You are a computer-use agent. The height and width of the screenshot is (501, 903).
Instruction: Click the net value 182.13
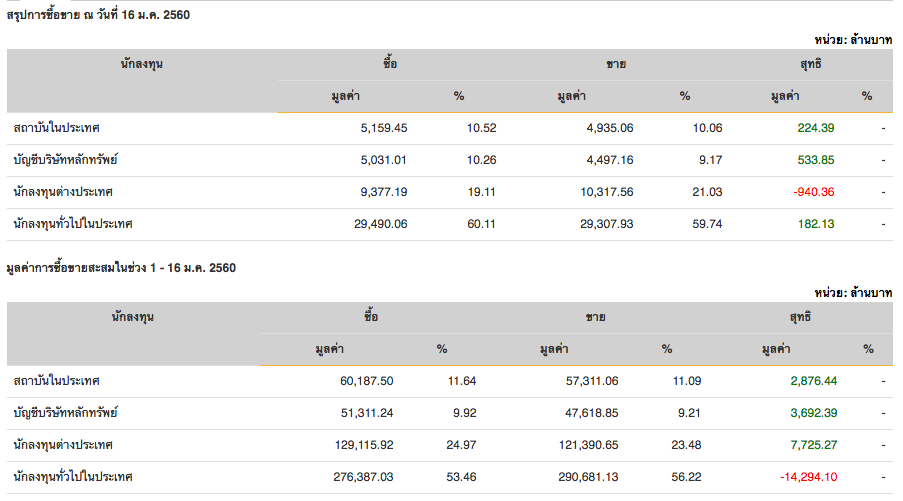click(816, 224)
